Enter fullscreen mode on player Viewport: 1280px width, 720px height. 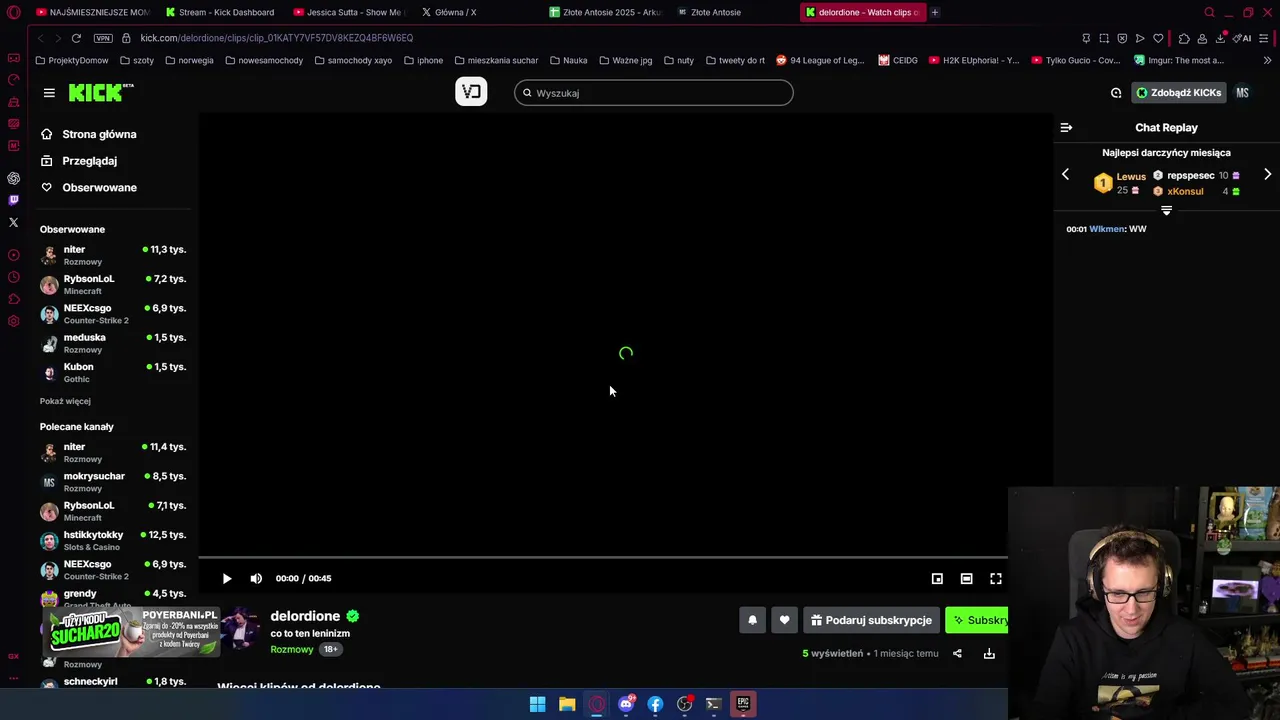(x=996, y=578)
